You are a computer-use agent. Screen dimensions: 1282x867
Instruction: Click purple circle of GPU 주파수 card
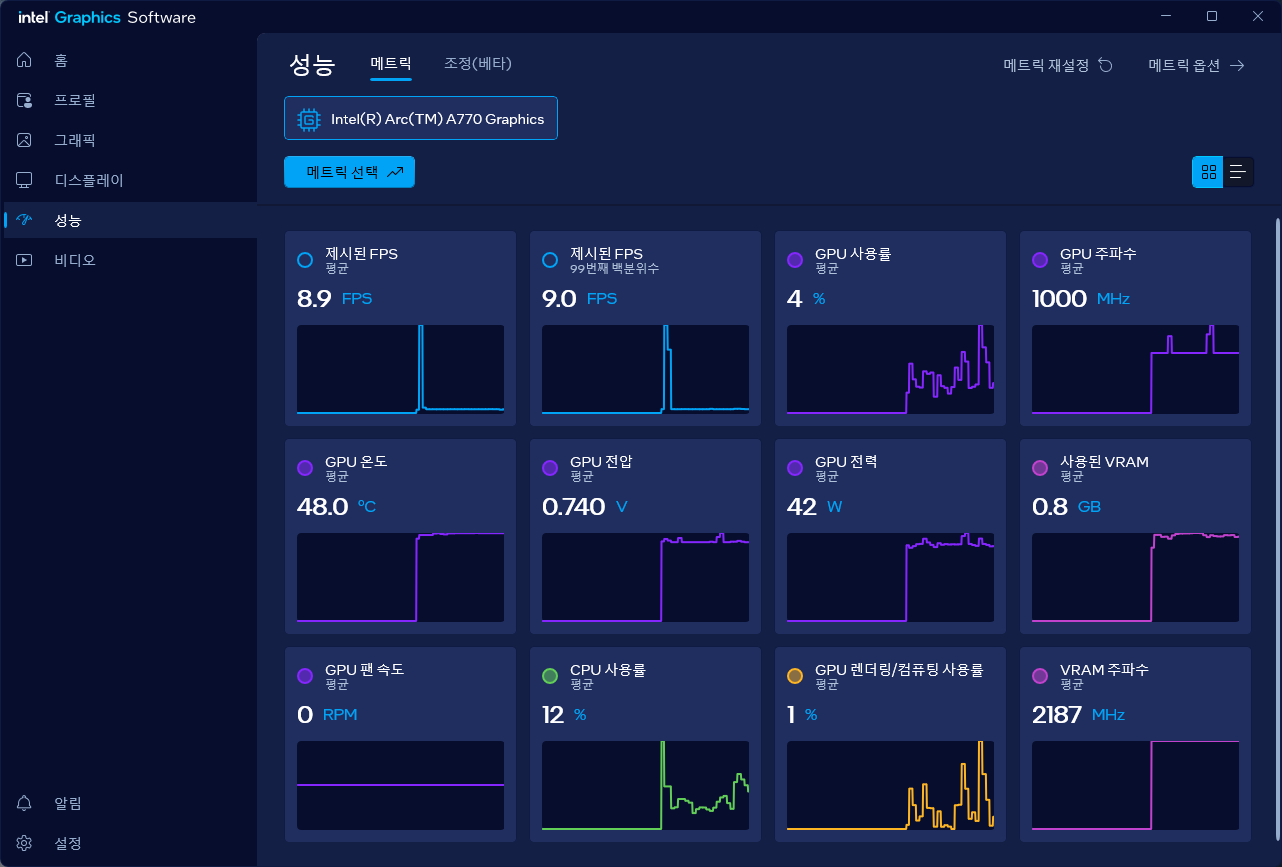point(1040,260)
